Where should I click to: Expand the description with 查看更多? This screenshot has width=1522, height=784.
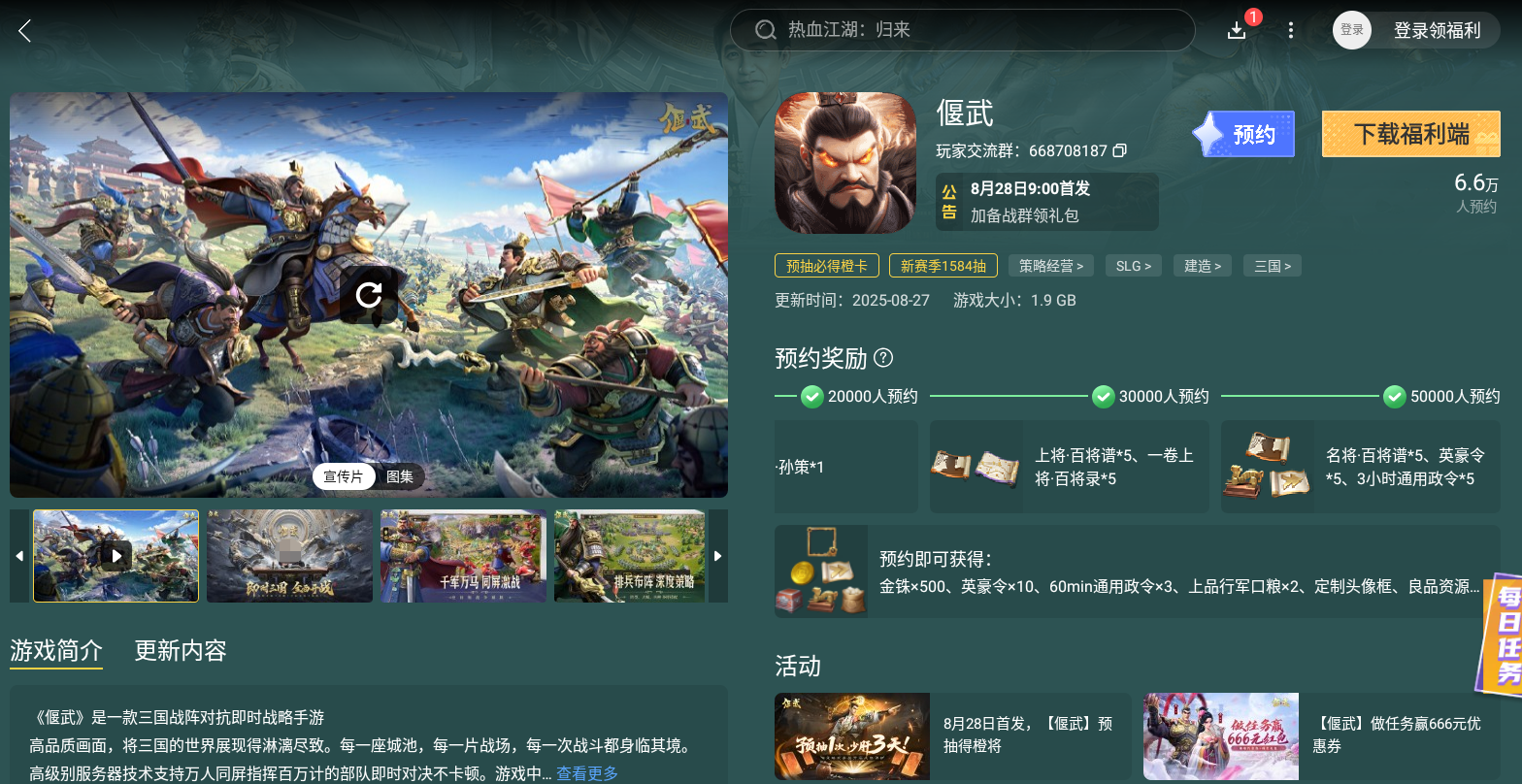point(586,773)
